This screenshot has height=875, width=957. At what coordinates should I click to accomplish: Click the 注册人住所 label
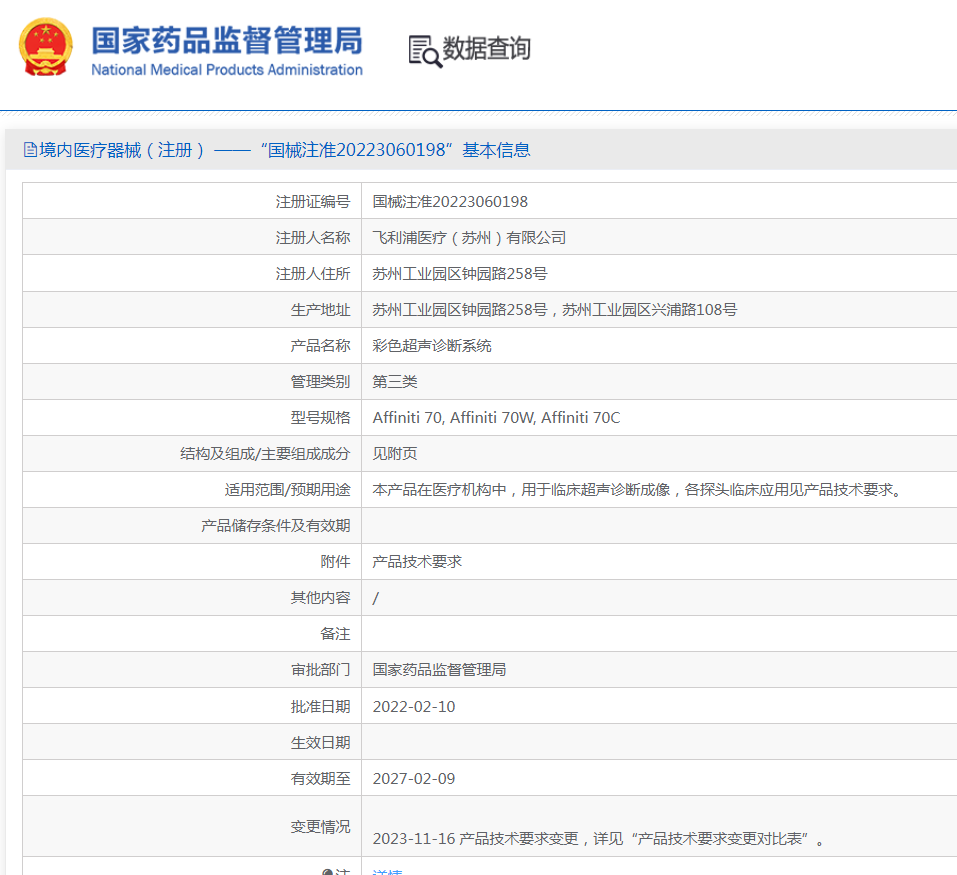pyautogui.click(x=312, y=274)
